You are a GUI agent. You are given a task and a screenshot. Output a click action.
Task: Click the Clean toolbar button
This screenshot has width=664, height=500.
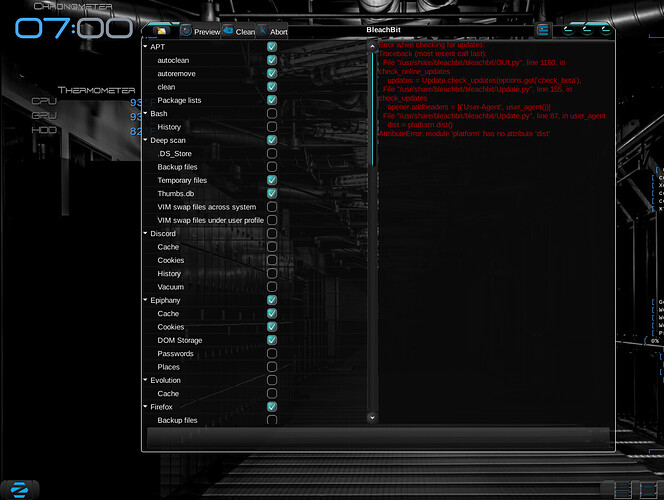click(239, 31)
